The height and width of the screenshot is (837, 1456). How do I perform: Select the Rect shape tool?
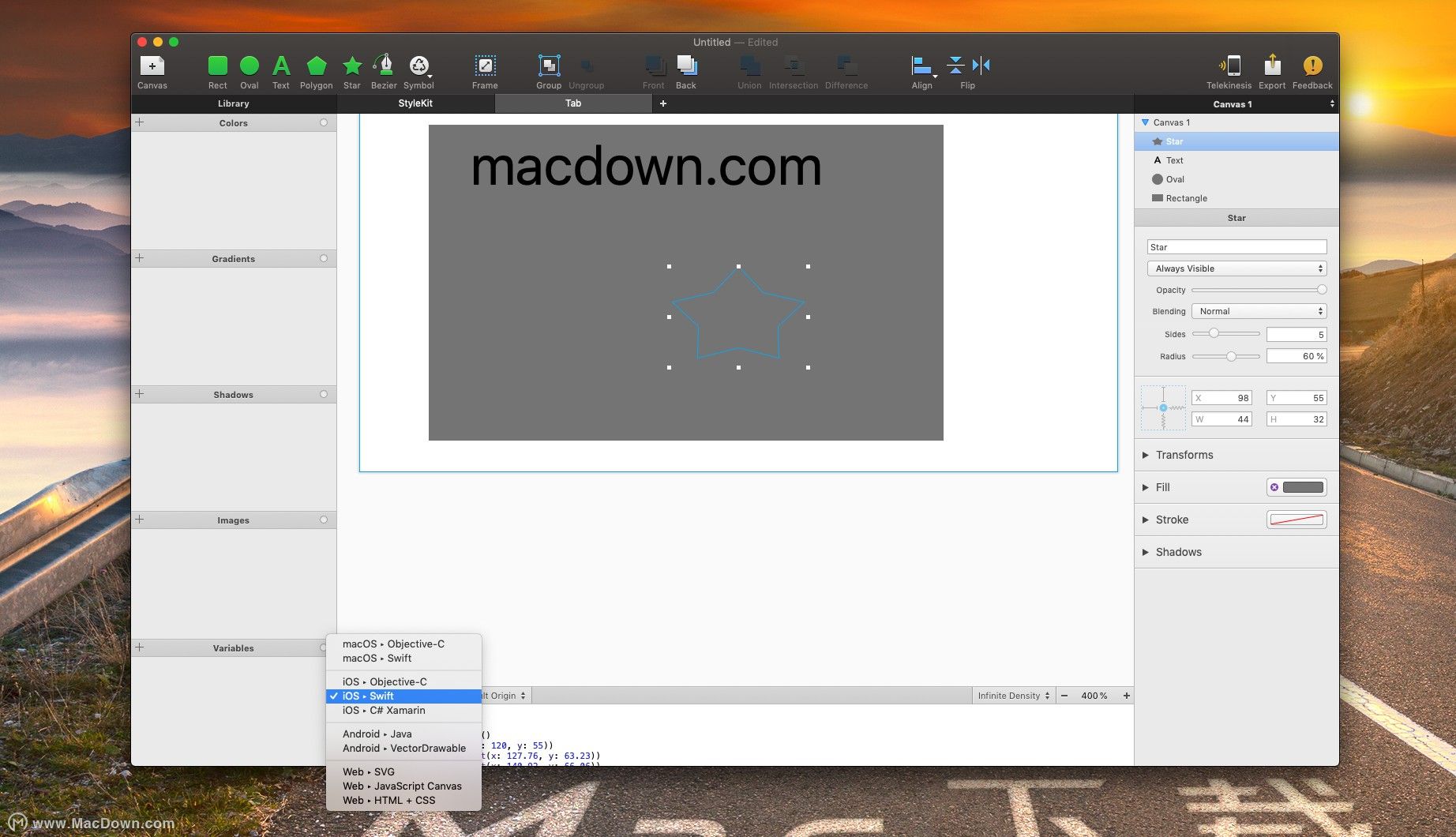pyautogui.click(x=217, y=66)
